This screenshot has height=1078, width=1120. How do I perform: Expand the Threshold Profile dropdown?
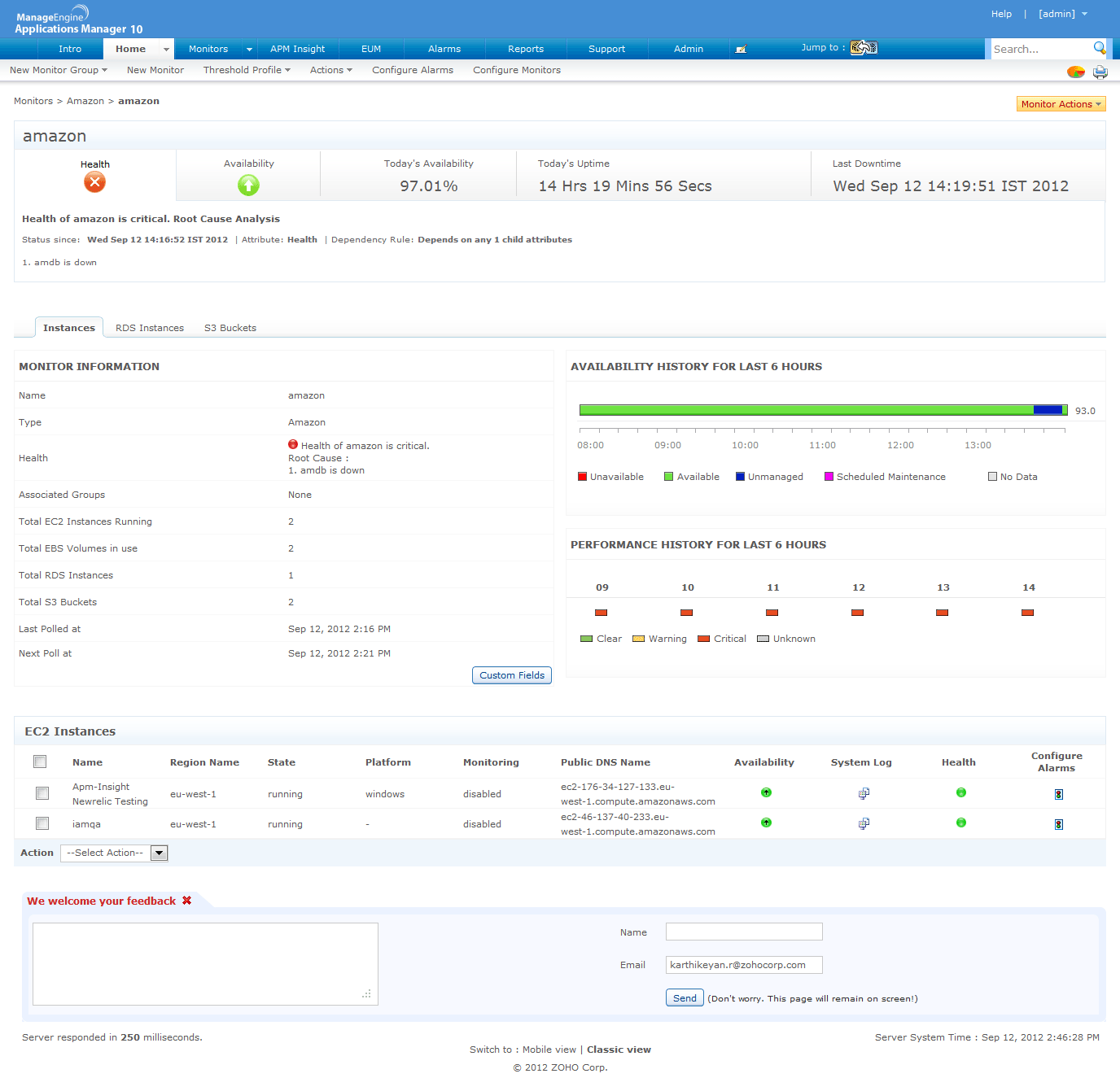coord(247,70)
